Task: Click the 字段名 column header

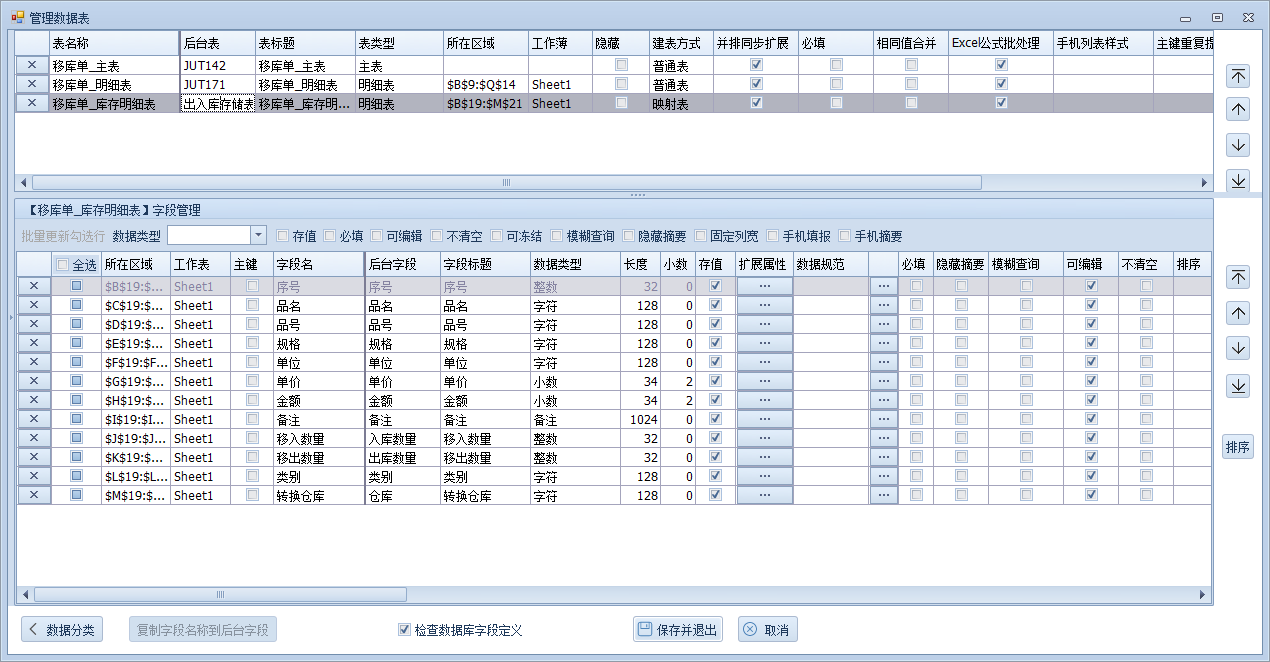Action: click(x=317, y=264)
